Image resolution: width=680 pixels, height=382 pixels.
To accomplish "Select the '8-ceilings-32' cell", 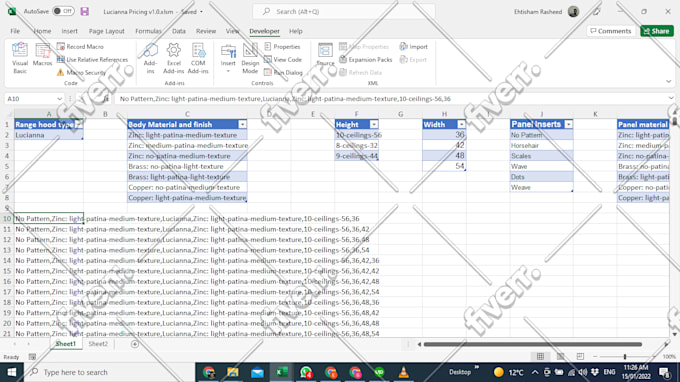I will (x=356, y=145).
